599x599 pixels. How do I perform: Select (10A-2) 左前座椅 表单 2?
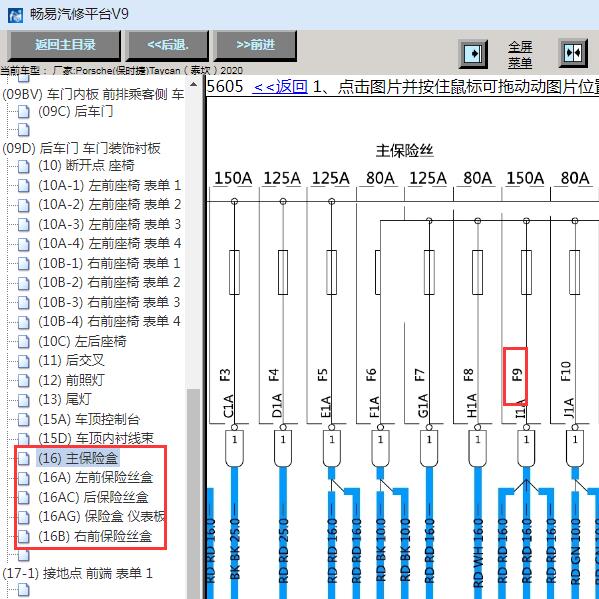coord(109,204)
